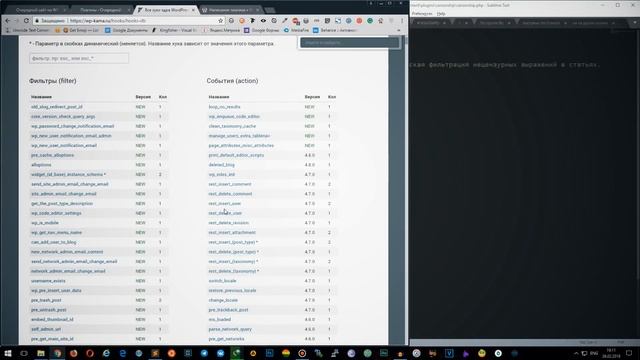Open the pre_trash_post filter link
The height and width of the screenshot is (360, 640).
click(46, 300)
